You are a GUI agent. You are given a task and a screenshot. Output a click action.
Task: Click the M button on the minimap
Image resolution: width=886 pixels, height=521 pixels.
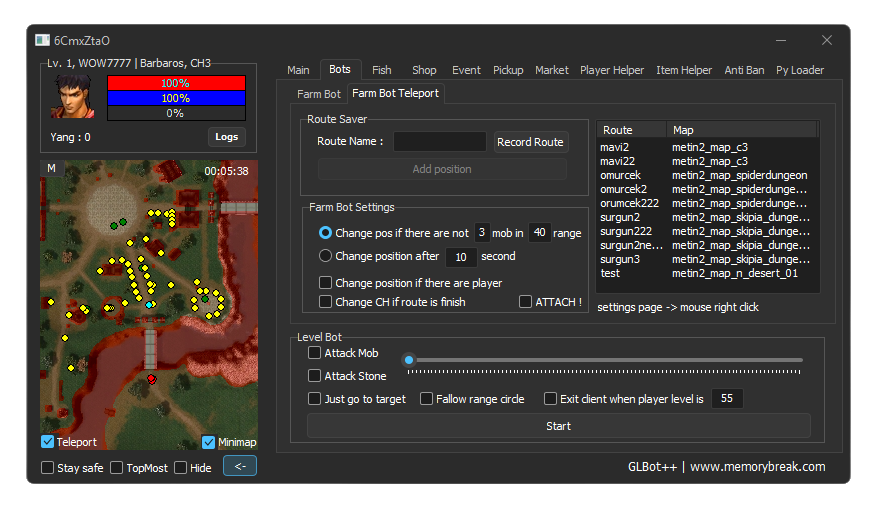[x=51, y=168]
